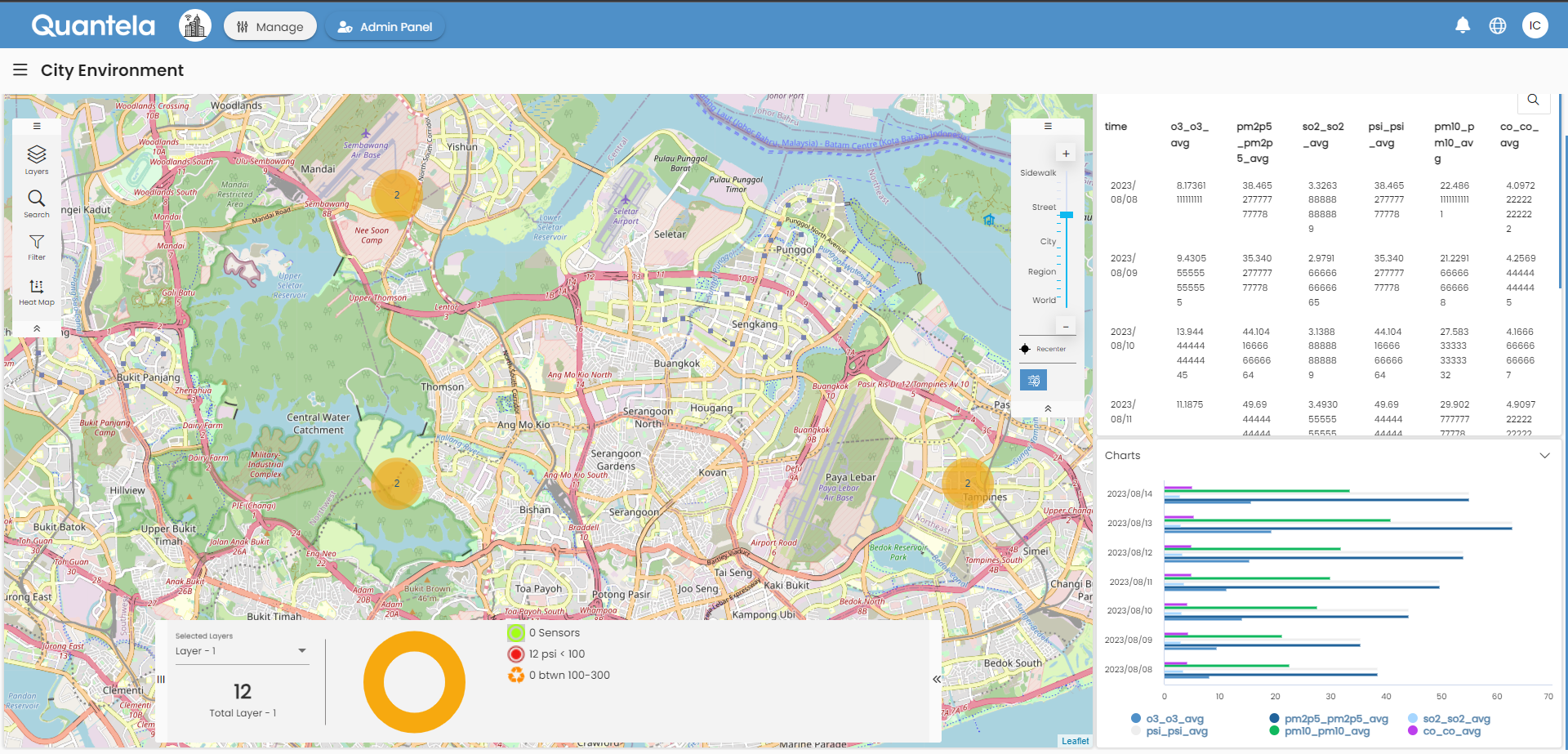Click the 0 btwn 100-300 legend icon
This screenshot has width=1568, height=754.
516,675
